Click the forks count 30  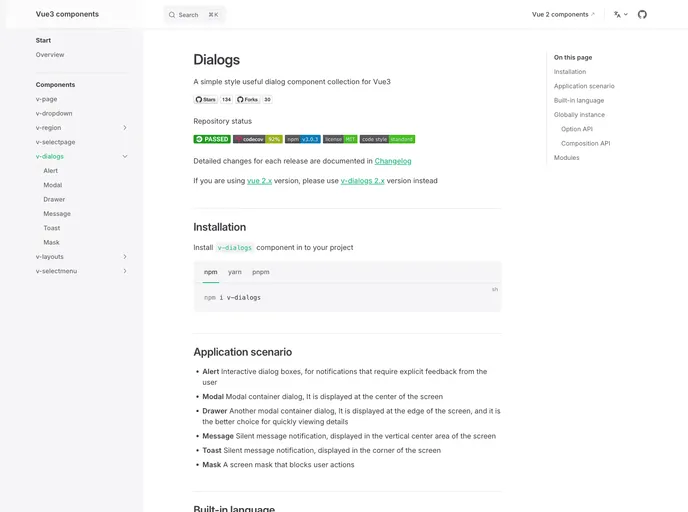tap(267, 100)
